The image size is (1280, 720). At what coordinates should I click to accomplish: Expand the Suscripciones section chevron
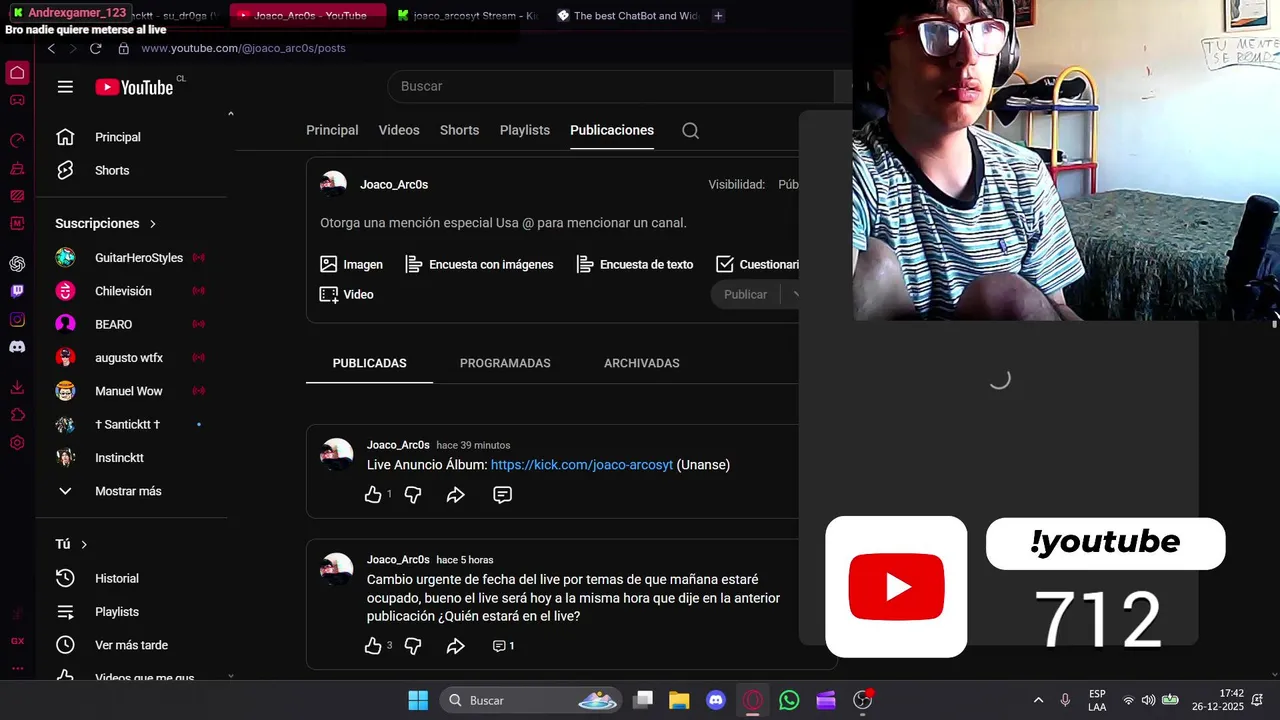[152, 224]
